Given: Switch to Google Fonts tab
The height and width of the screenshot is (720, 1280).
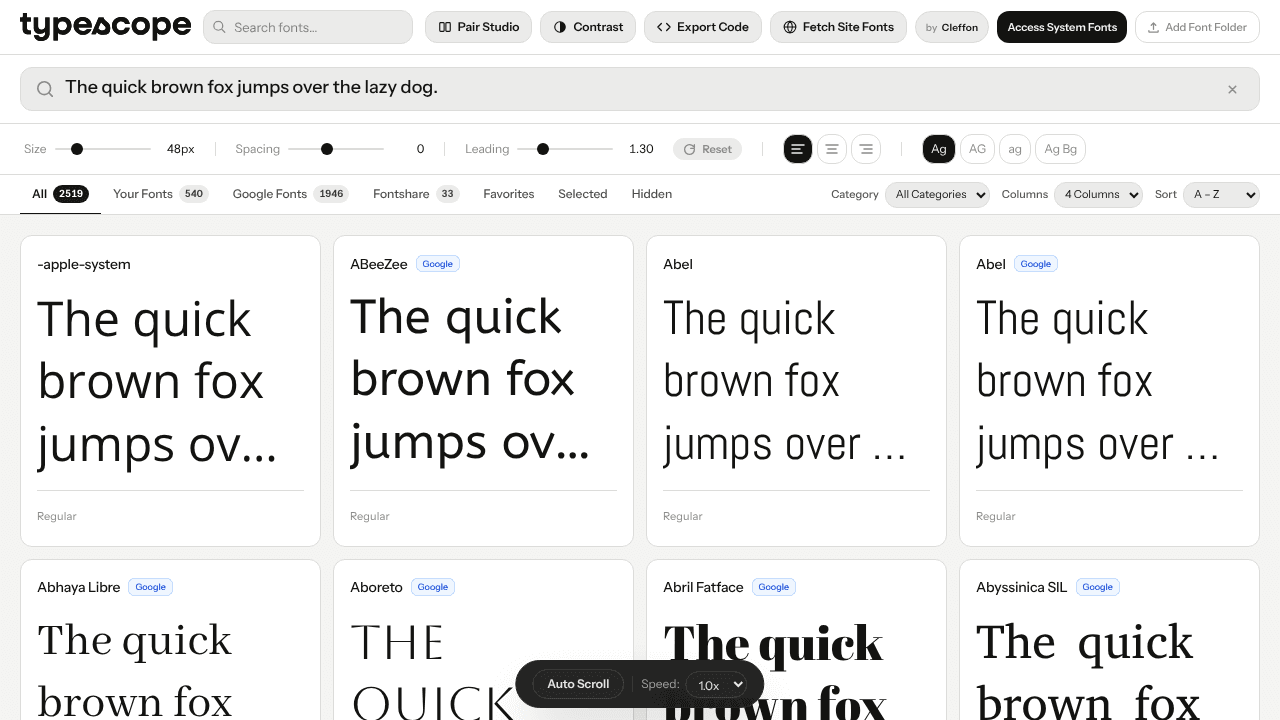Looking at the screenshot, I should (290, 194).
